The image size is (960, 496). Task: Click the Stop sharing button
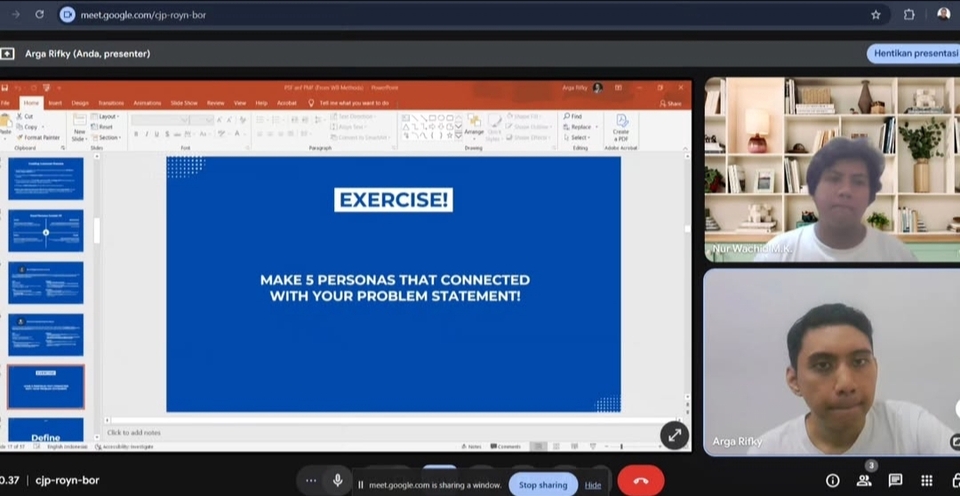543,485
